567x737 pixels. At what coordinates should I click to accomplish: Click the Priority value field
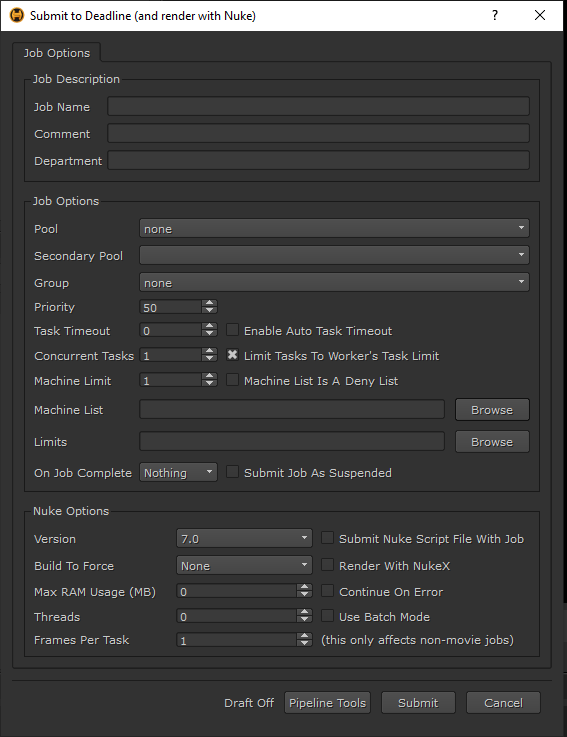(171, 307)
